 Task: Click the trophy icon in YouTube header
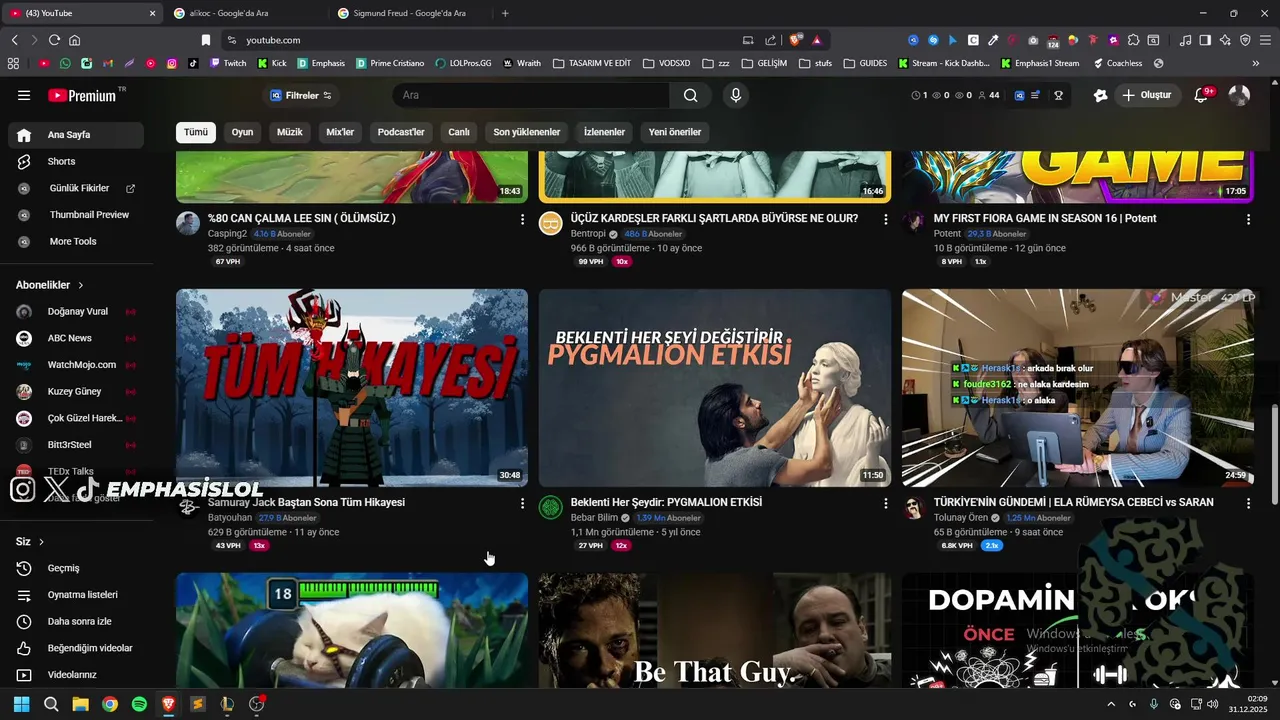tap(1058, 95)
